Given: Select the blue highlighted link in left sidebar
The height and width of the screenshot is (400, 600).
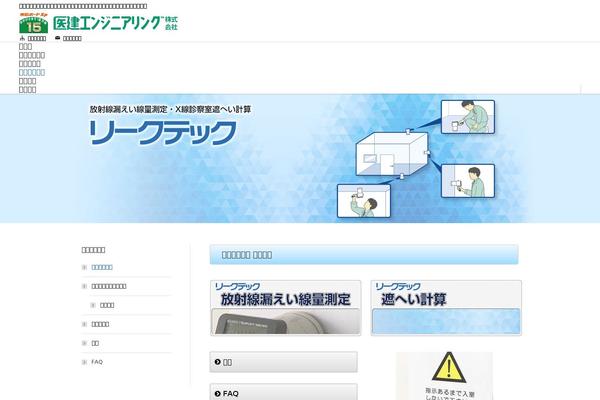Looking at the screenshot, I should 102,267.
